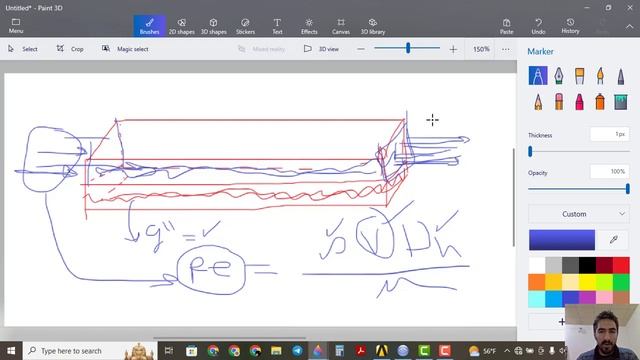Open the Windows Start menu
Screen dimensions: 640x360
(x=11, y=351)
